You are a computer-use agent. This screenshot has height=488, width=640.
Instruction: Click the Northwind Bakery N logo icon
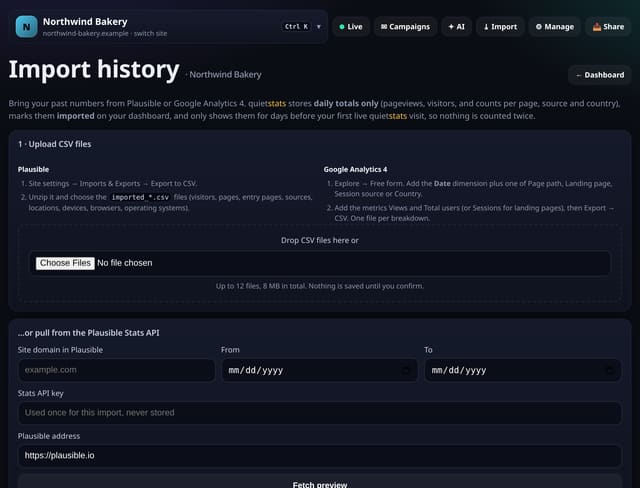point(27,27)
